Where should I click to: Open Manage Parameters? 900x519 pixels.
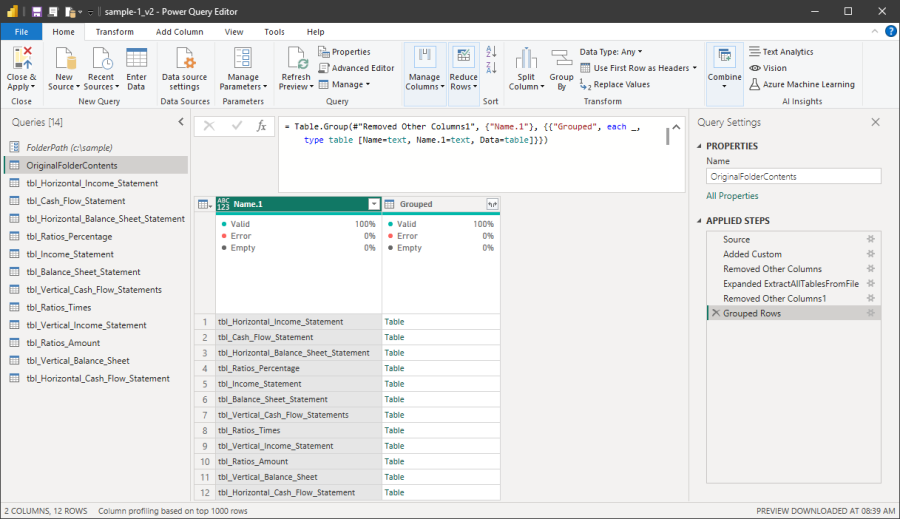point(243,69)
